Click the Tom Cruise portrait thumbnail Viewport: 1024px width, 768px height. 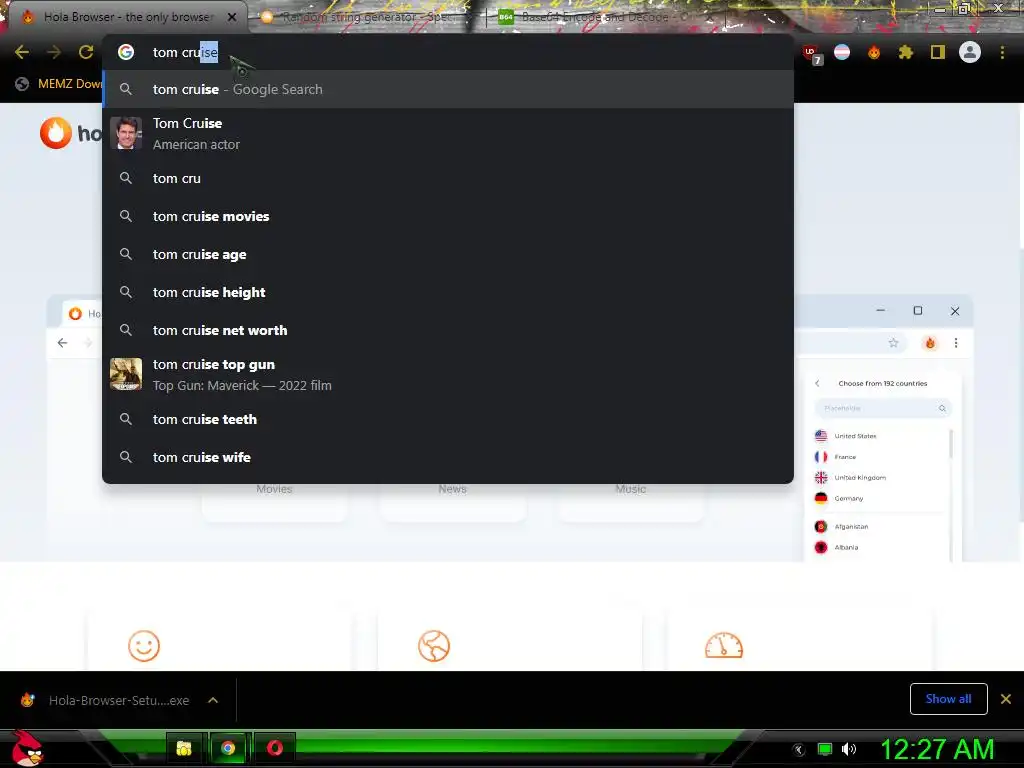pyautogui.click(x=126, y=133)
